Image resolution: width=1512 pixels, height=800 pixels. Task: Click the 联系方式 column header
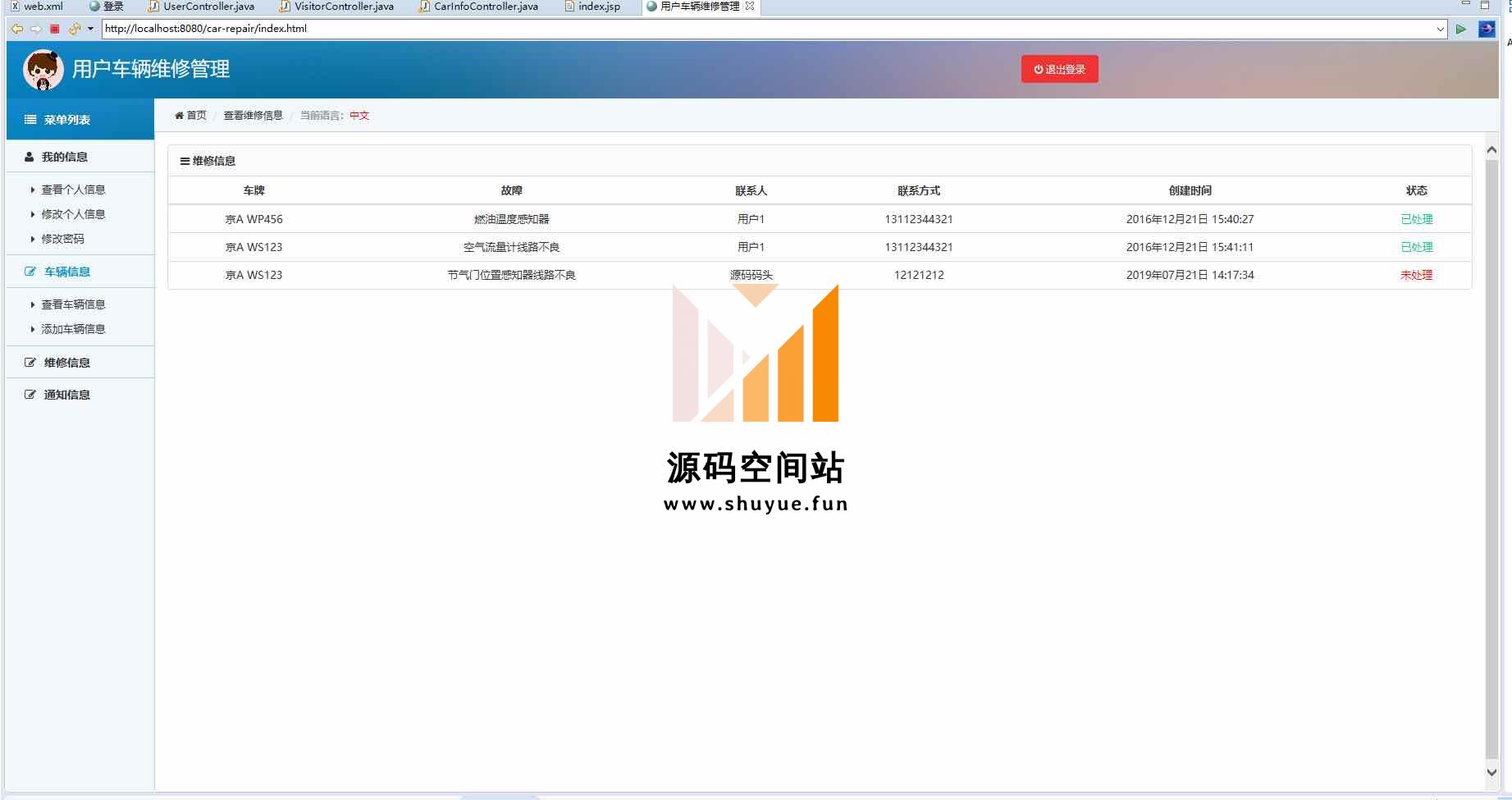(919, 190)
